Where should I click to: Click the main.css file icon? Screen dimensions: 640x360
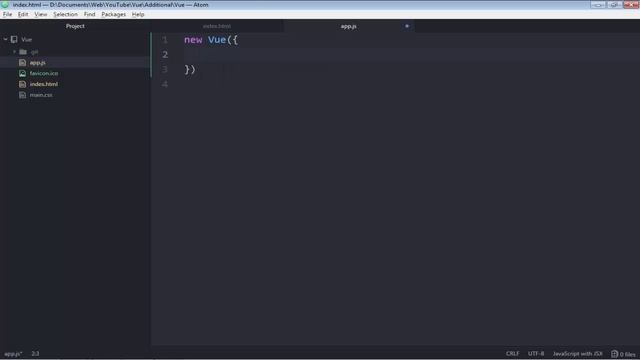(22, 95)
